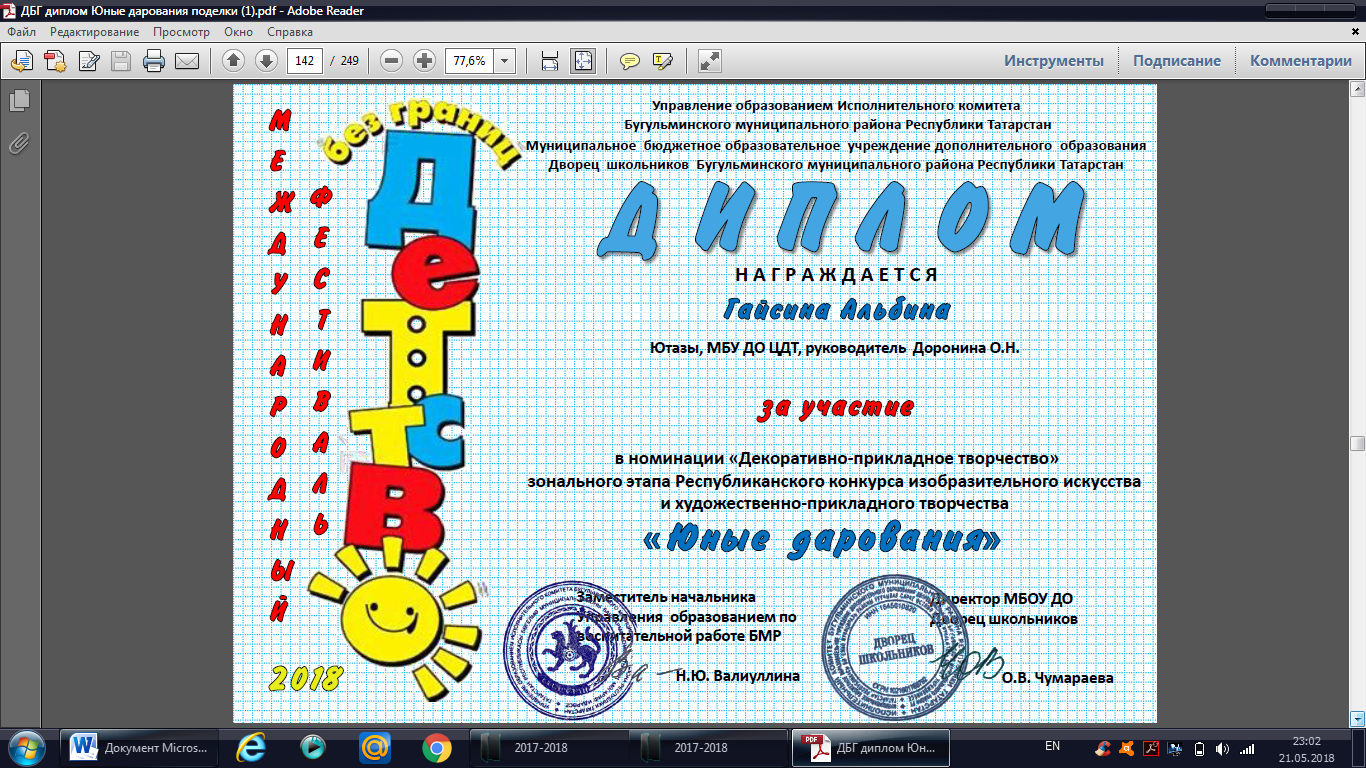
Task: Add a sticky note comment
Action: tap(629, 61)
